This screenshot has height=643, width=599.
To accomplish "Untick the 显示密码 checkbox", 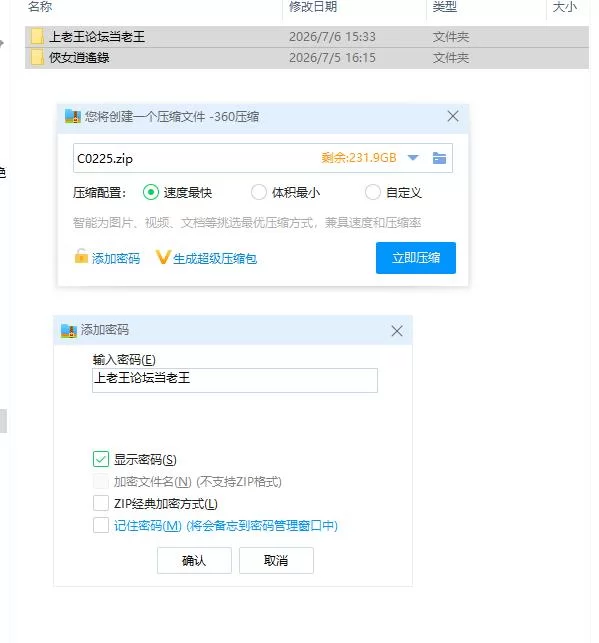I will [x=101, y=459].
